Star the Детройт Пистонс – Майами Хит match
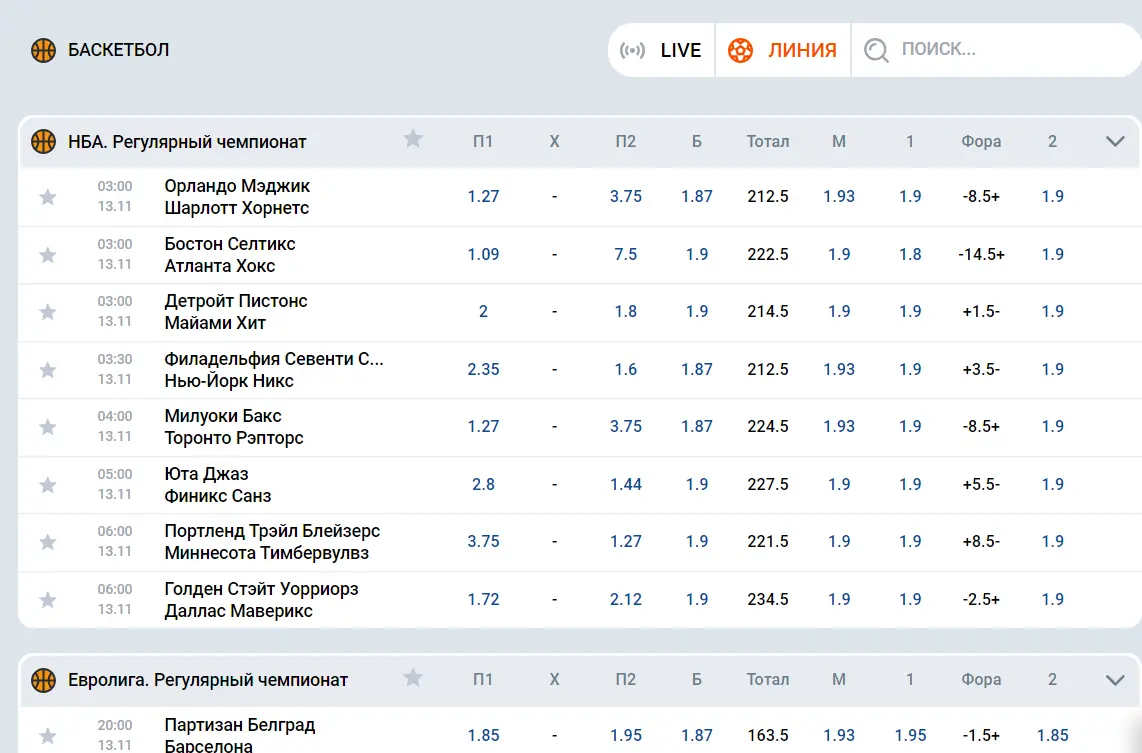Image resolution: width=1142 pixels, height=753 pixels. [47, 312]
